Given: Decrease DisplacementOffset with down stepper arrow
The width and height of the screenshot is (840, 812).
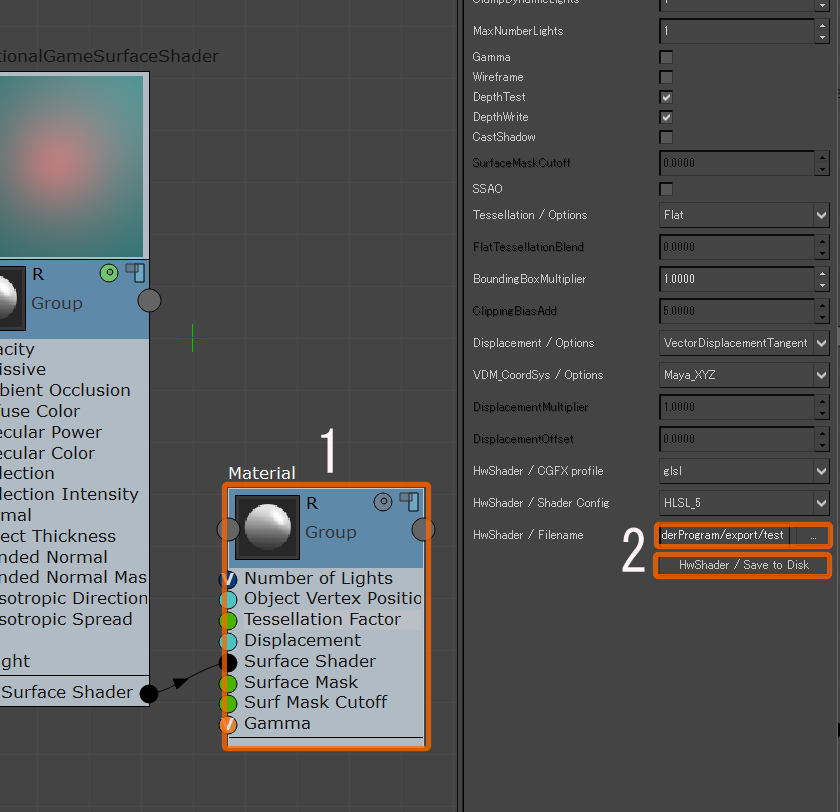Looking at the screenshot, I should click(822, 446).
